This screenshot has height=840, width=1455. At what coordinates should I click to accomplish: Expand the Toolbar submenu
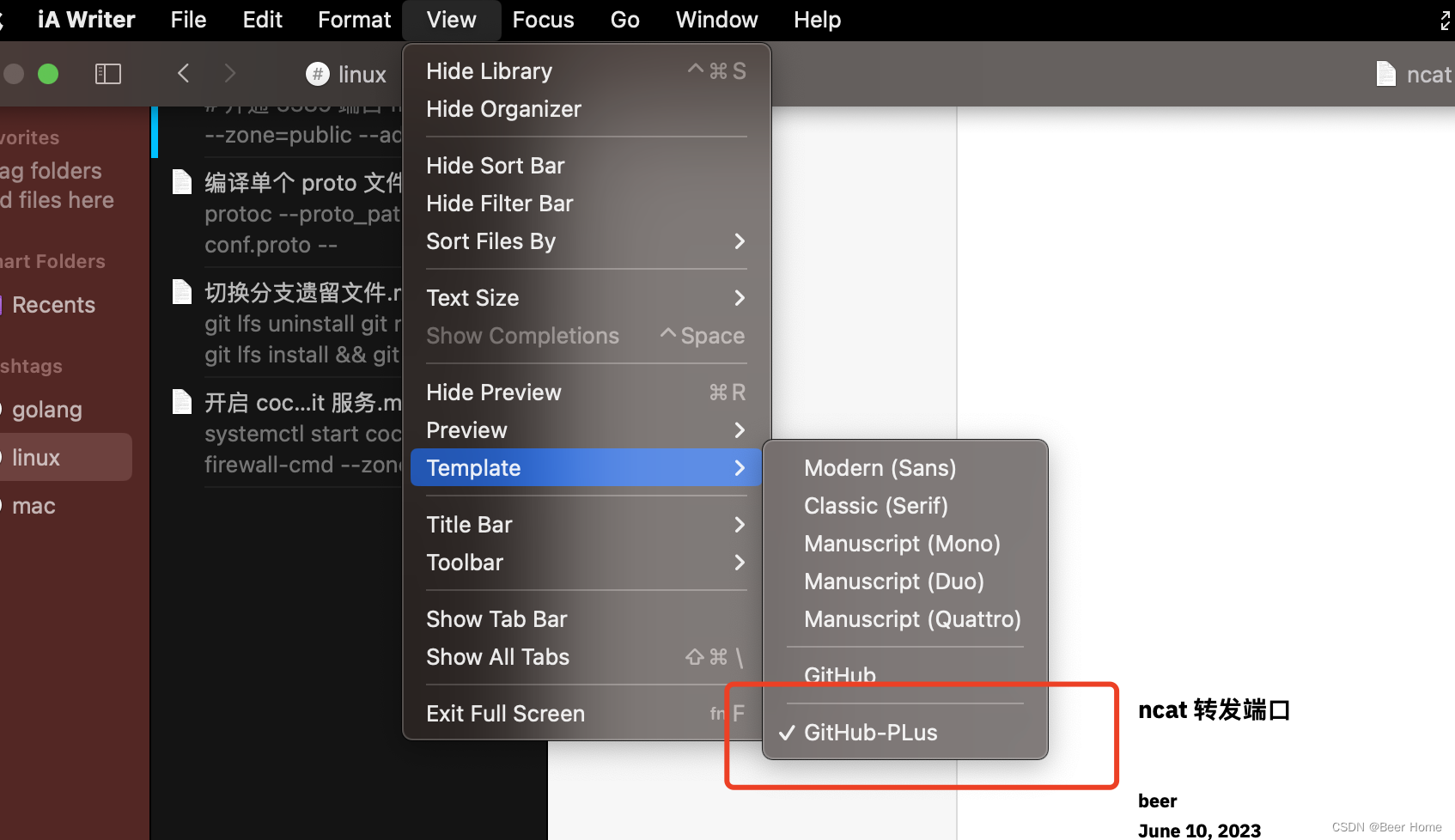pos(587,563)
